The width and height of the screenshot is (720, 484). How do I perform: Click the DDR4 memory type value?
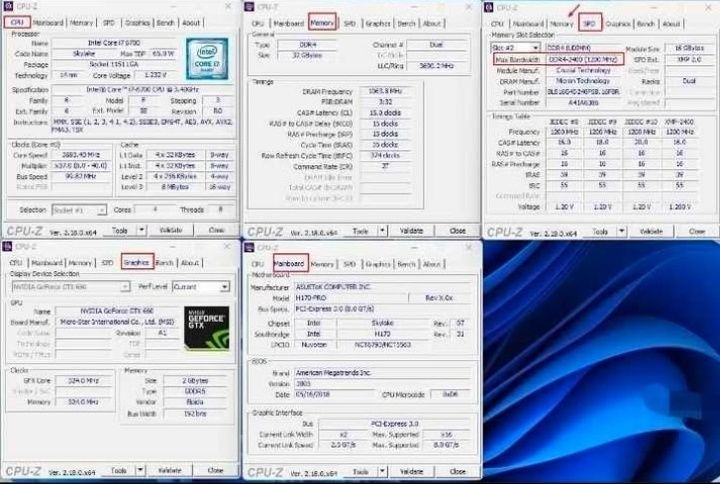click(307, 45)
